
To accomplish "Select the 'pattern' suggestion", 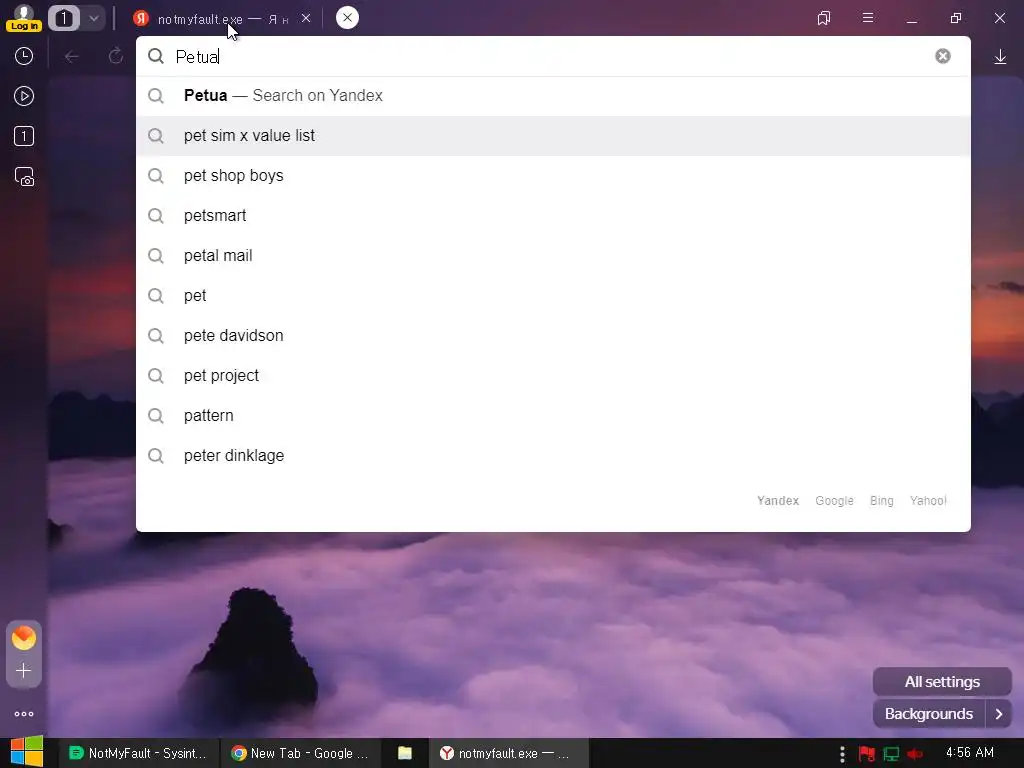I will (553, 415).
